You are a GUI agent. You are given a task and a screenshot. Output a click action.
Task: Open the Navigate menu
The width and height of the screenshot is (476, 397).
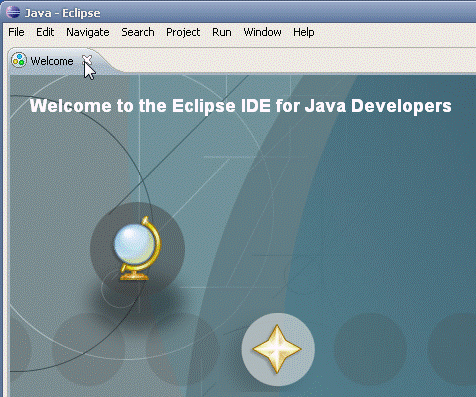click(x=88, y=32)
